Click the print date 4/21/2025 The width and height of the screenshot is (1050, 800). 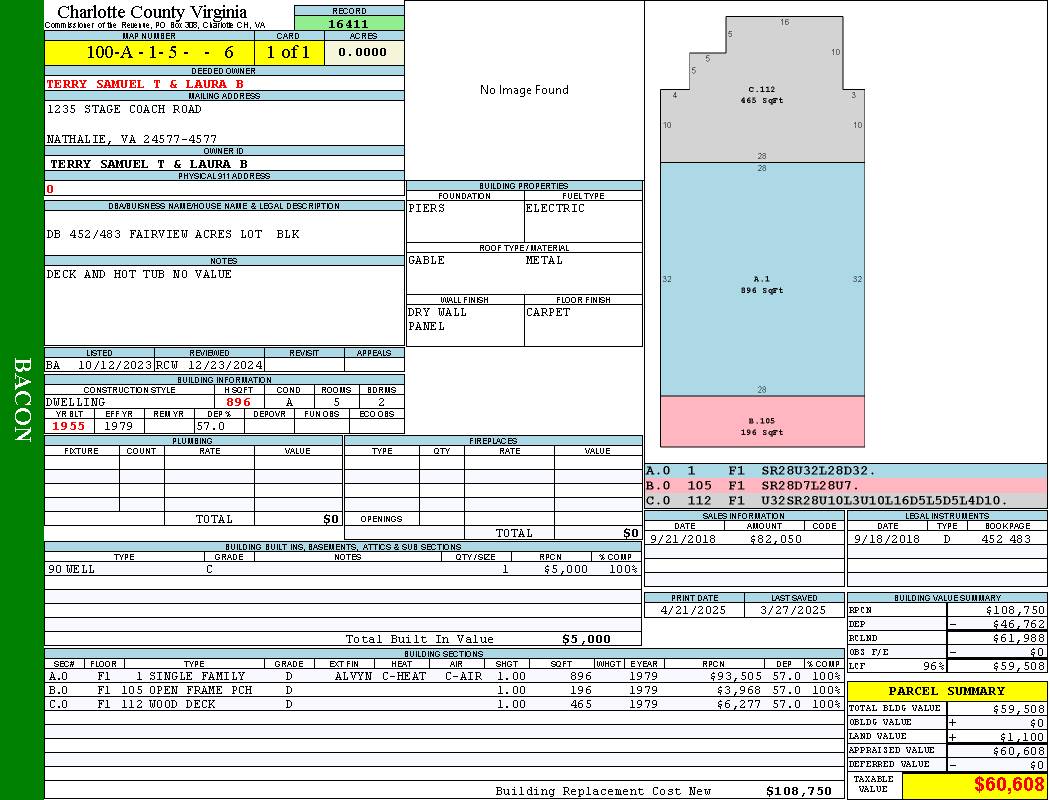pyautogui.click(x=693, y=611)
